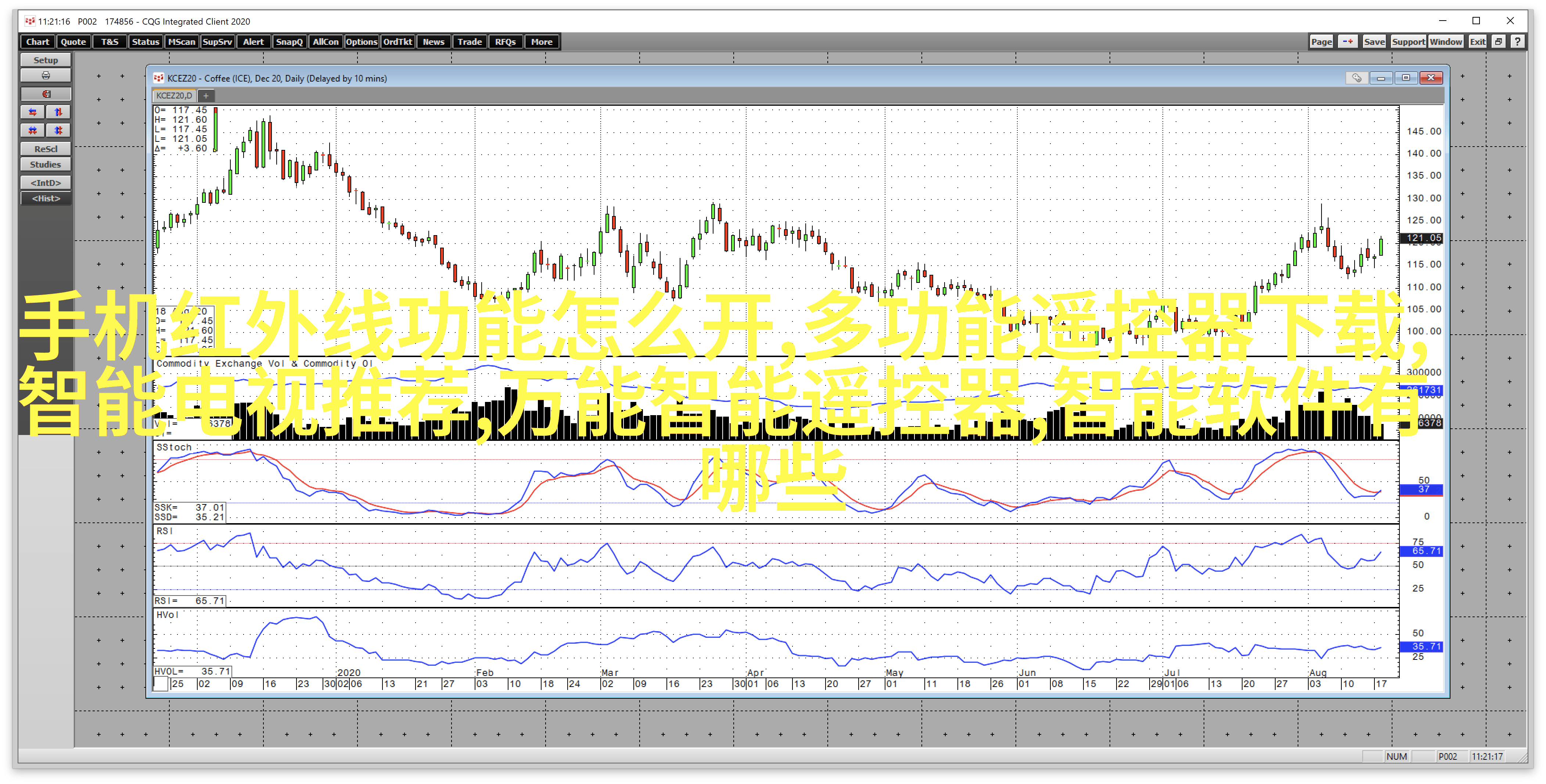Click the News toolbar button
1546x784 pixels.
click(x=433, y=42)
